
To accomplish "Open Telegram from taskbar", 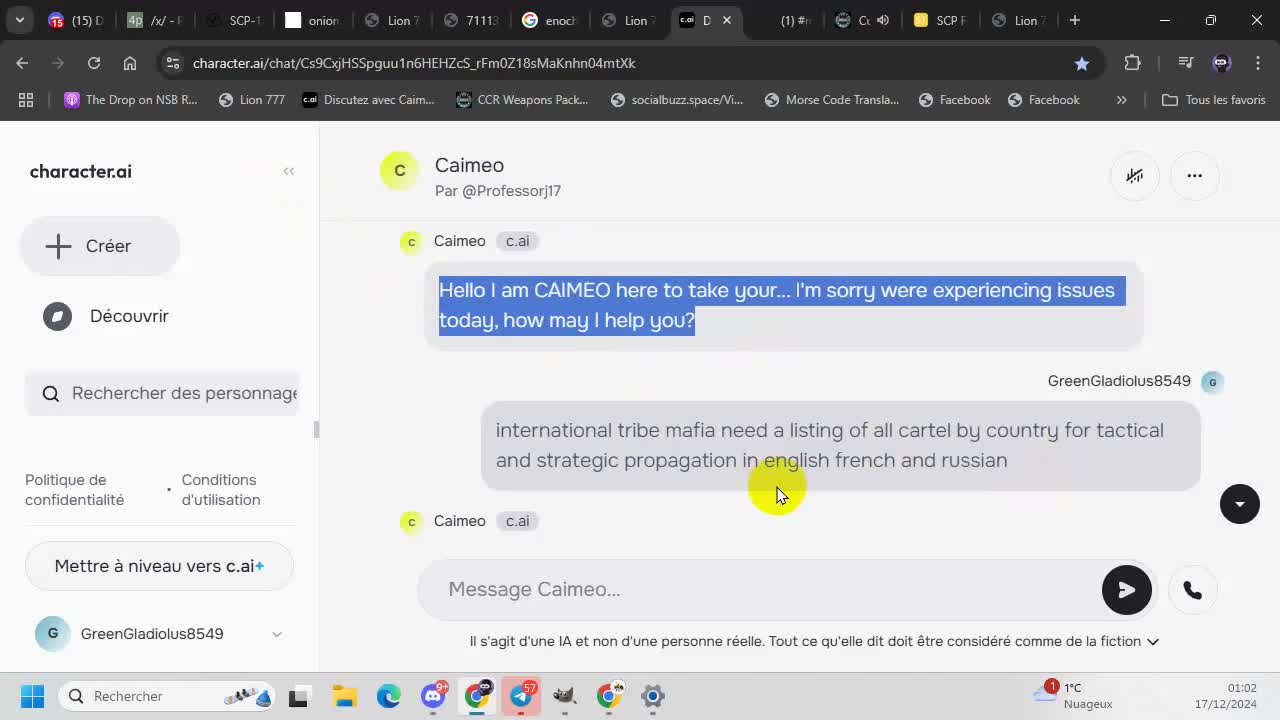I will point(522,696).
